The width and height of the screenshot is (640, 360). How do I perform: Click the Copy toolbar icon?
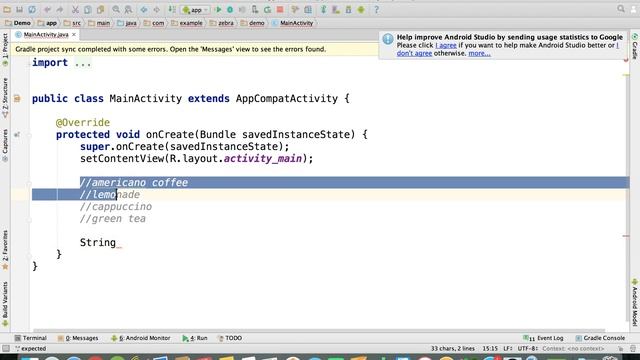[87, 9]
